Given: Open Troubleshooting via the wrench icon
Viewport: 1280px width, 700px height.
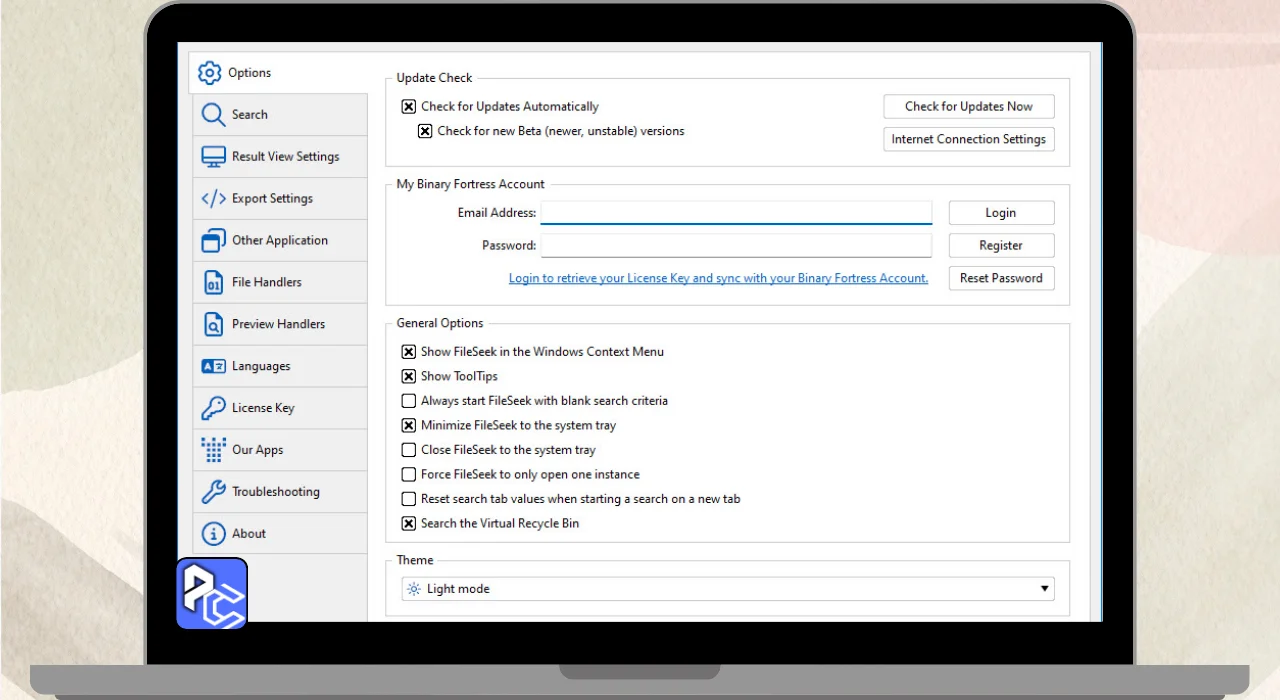Looking at the screenshot, I should click(213, 492).
